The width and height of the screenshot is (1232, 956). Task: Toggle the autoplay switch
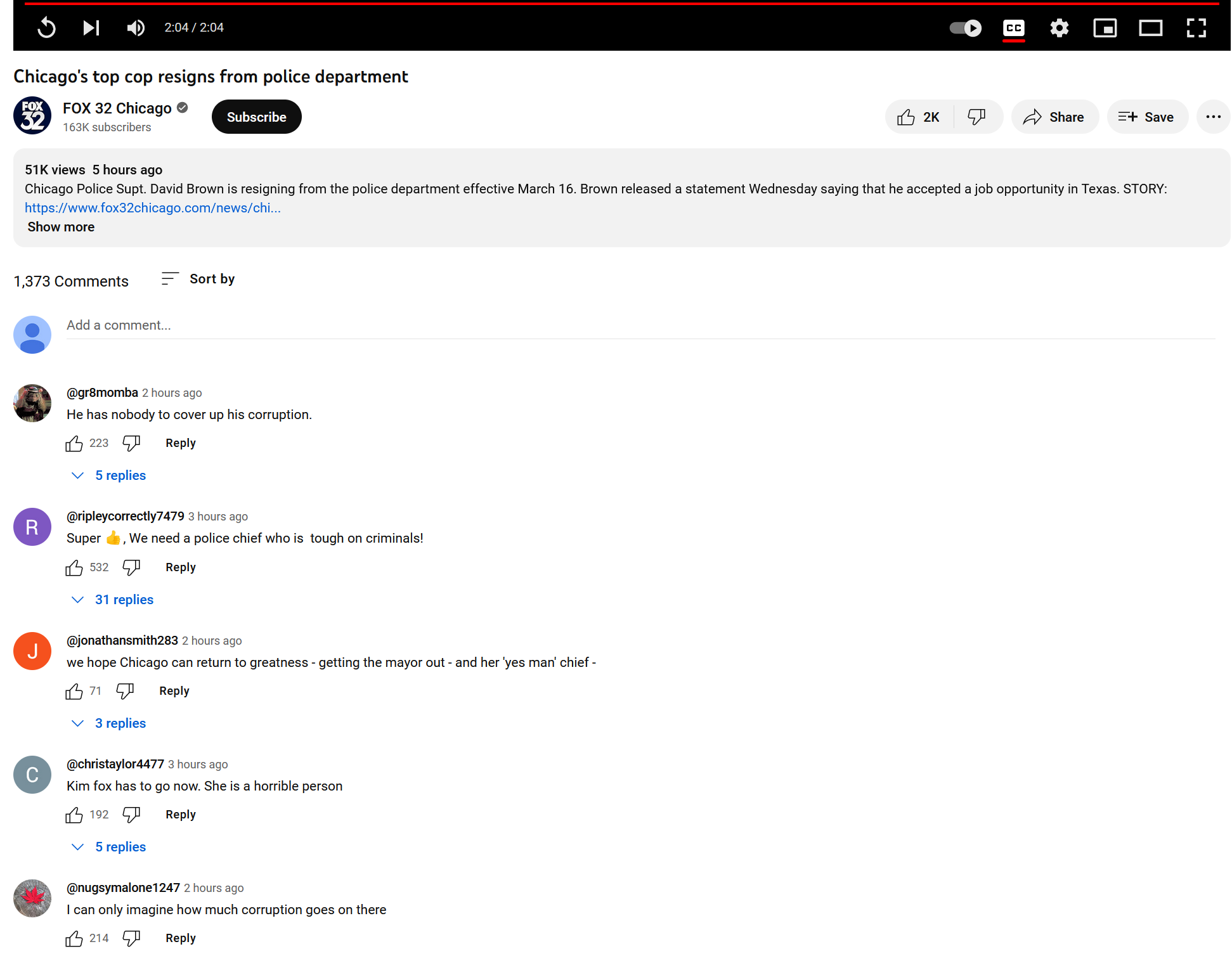(x=965, y=28)
